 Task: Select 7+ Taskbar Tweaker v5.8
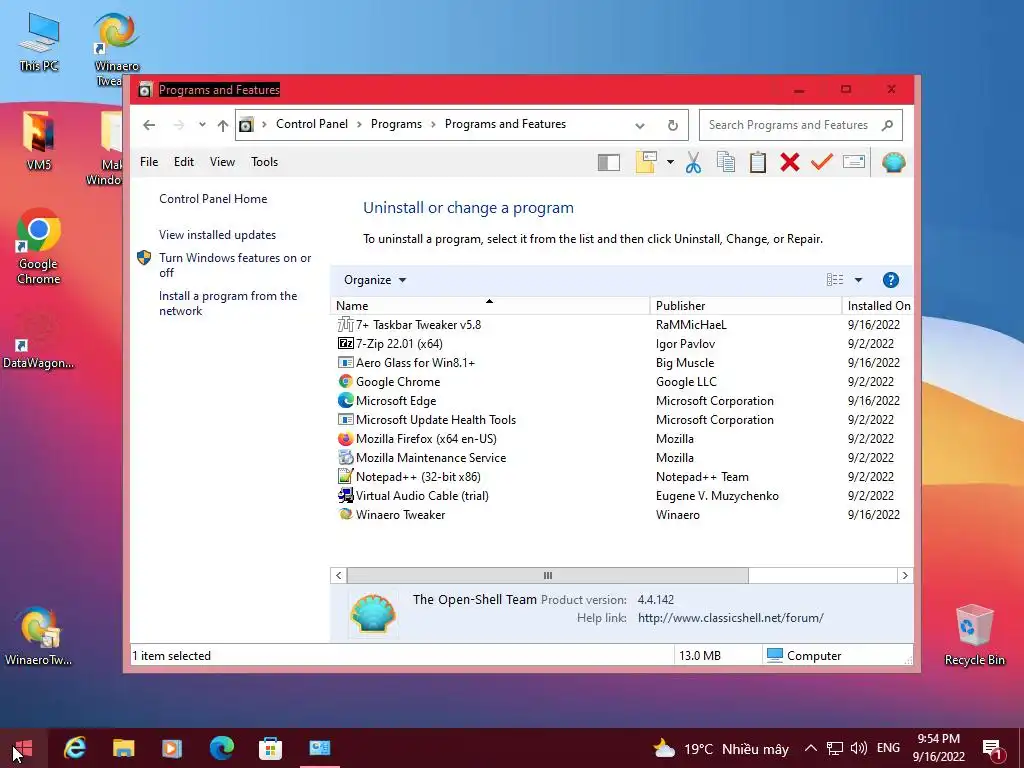418,325
